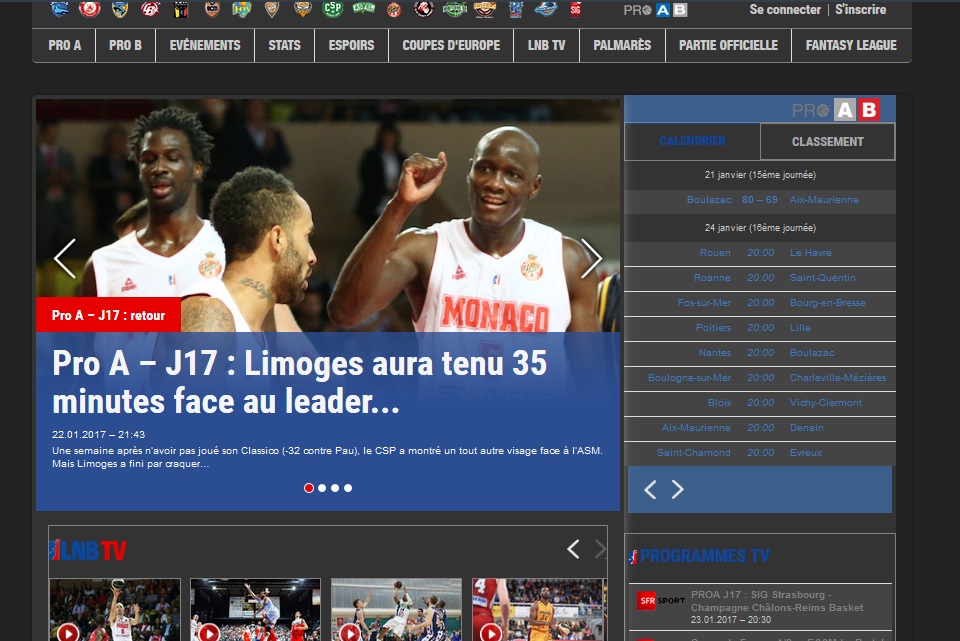The width and height of the screenshot is (960, 641).
Task: Select the fourth carousel dot
Action: (348, 488)
